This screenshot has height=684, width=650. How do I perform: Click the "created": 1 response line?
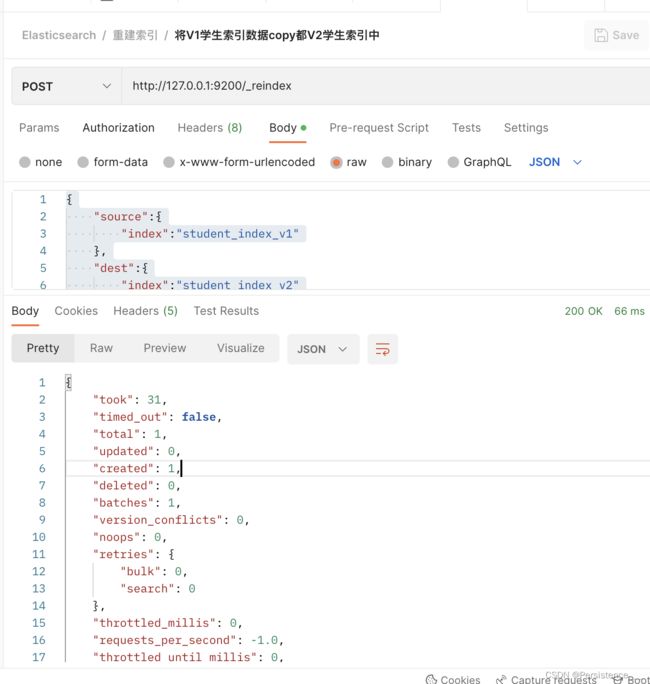[x=137, y=469]
